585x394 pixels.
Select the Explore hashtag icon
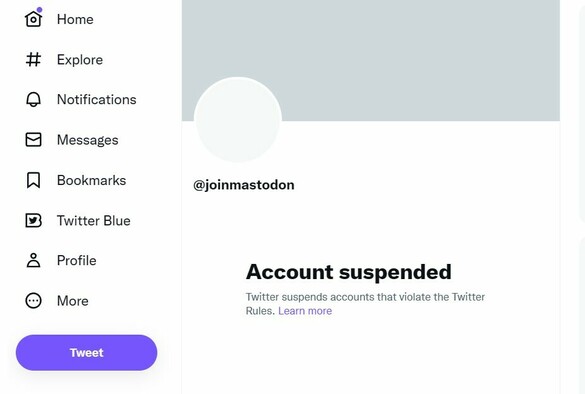33,59
